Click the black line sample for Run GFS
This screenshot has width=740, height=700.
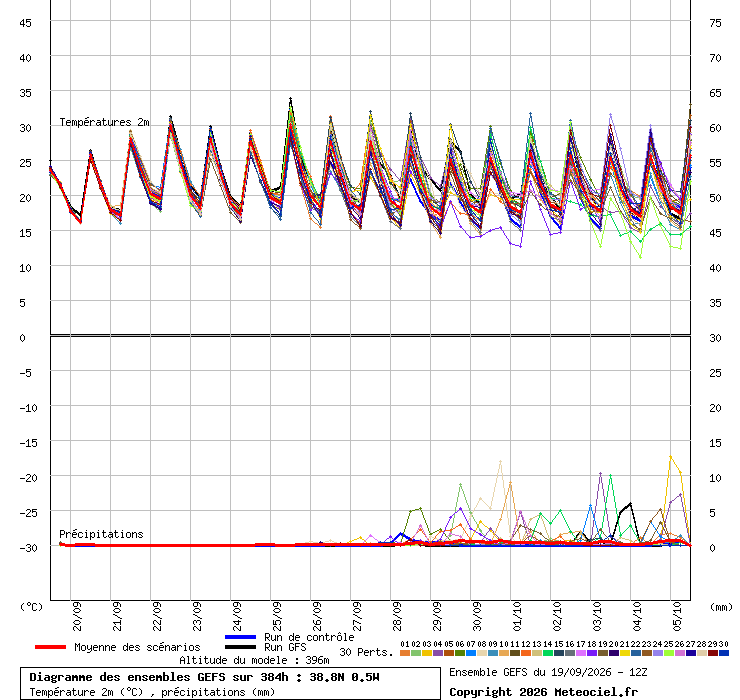(241, 647)
